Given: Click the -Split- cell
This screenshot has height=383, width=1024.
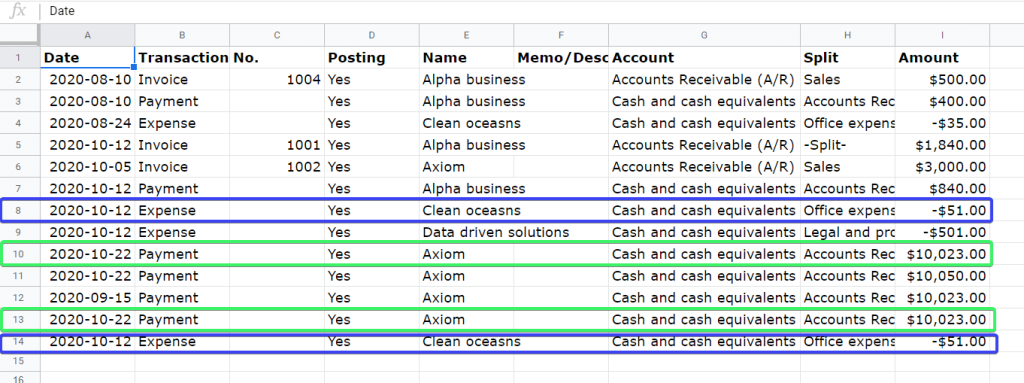Looking at the screenshot, I should pos(848,145).
